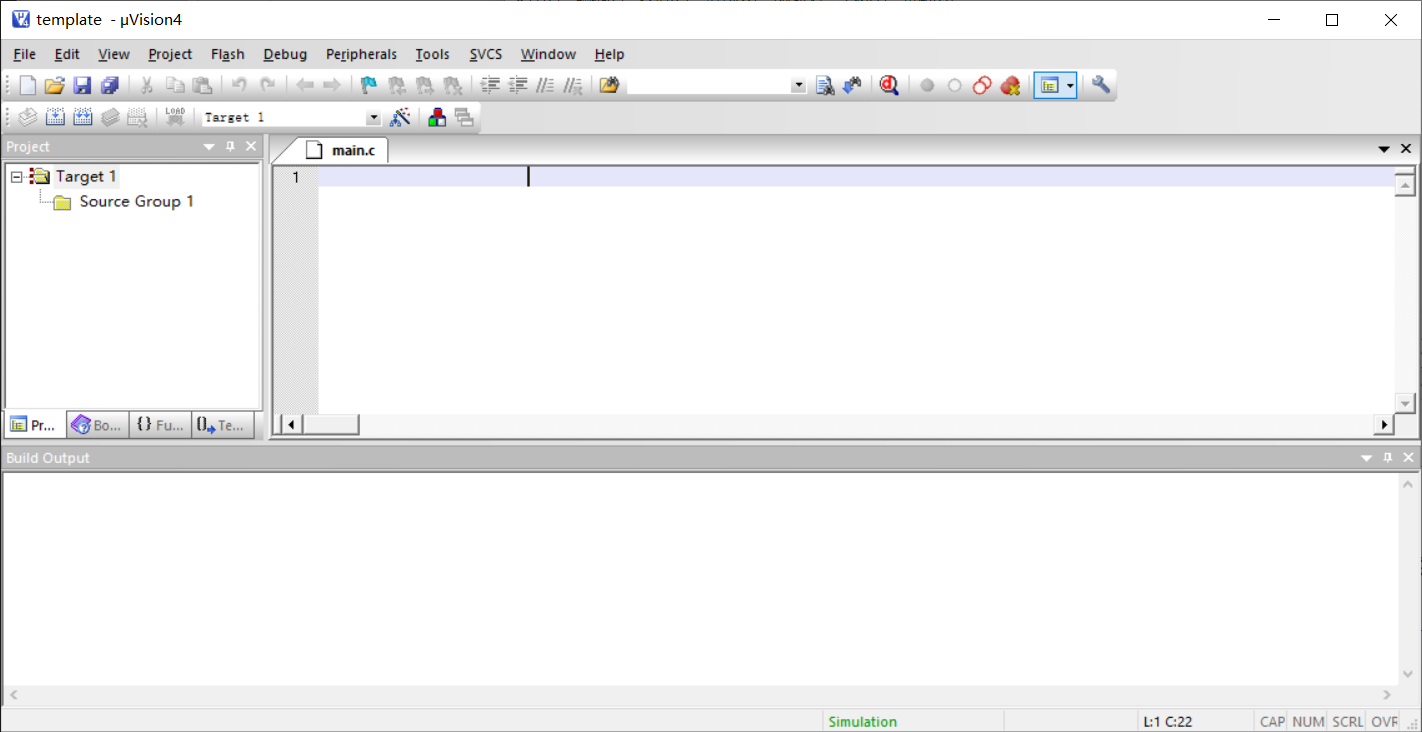Toggle a breakpoint with the gray filled circle icon

pos(927,86)
